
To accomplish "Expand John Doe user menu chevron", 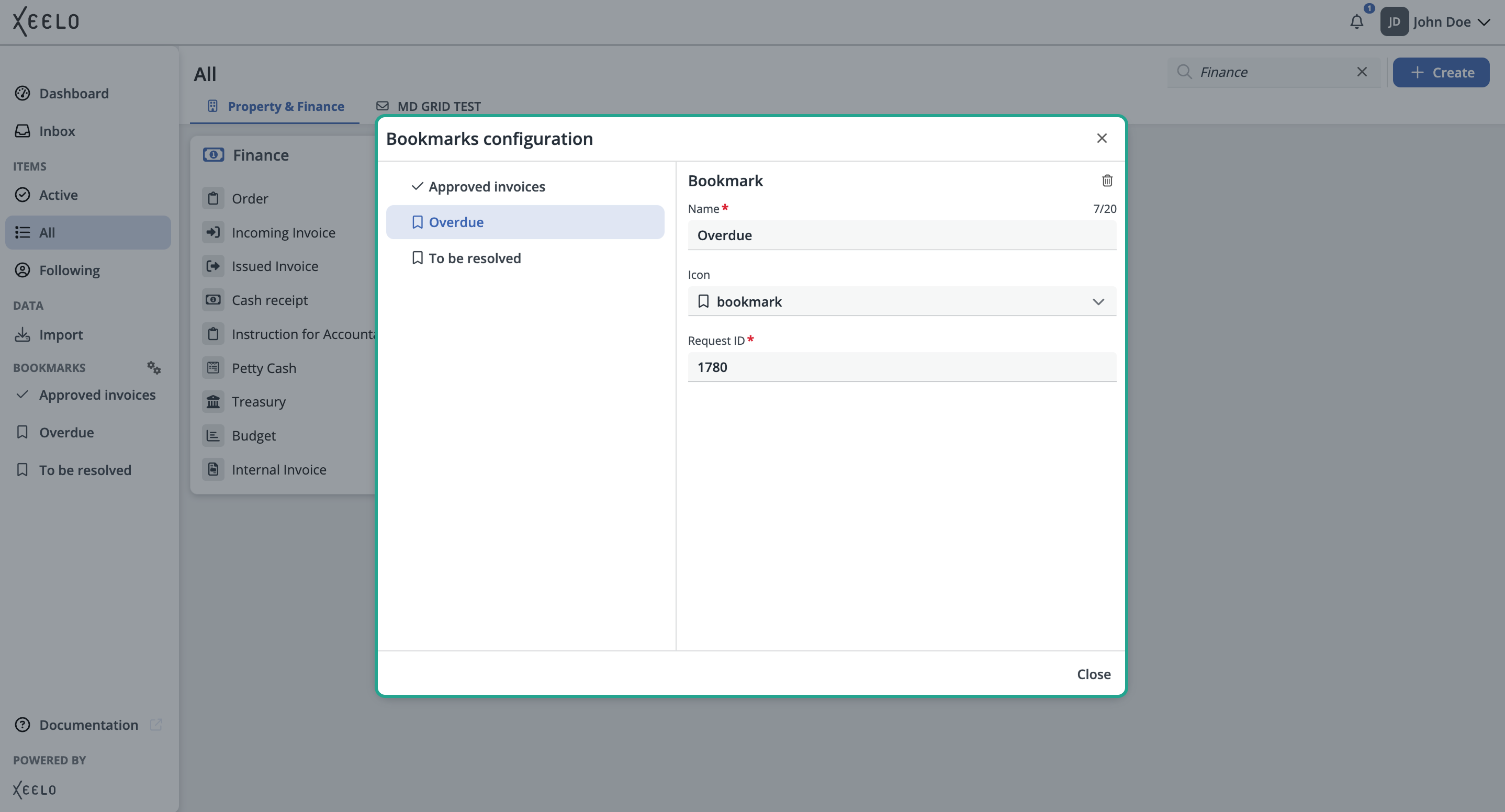I will click(x=1484, y=22).
